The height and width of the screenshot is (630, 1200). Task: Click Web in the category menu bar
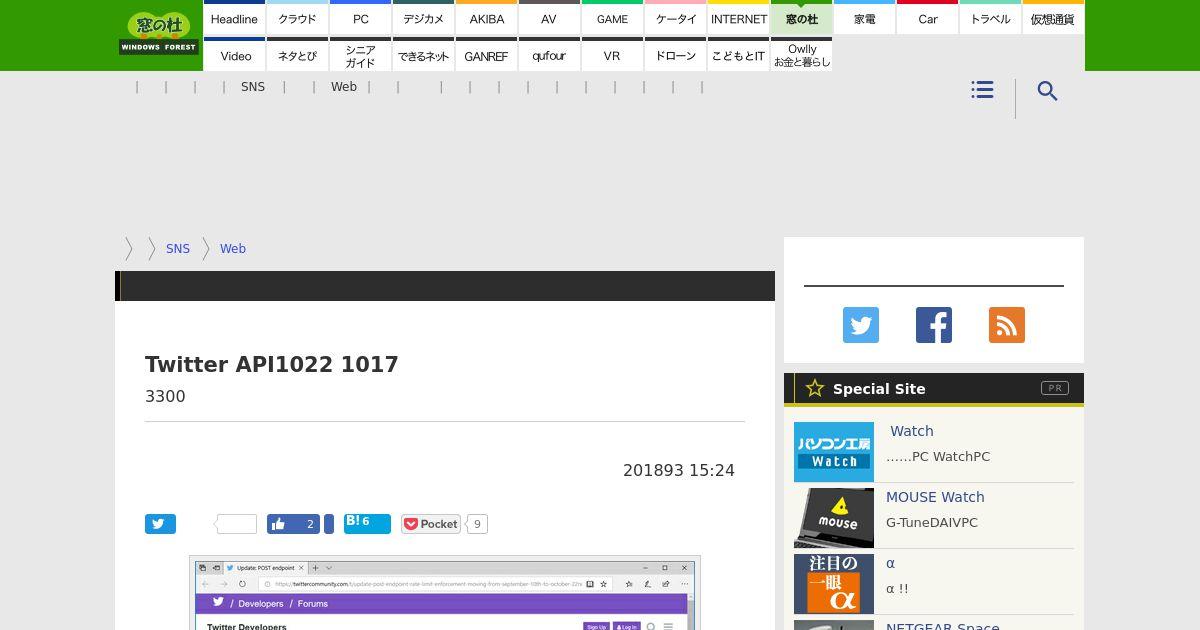(344, 87)
